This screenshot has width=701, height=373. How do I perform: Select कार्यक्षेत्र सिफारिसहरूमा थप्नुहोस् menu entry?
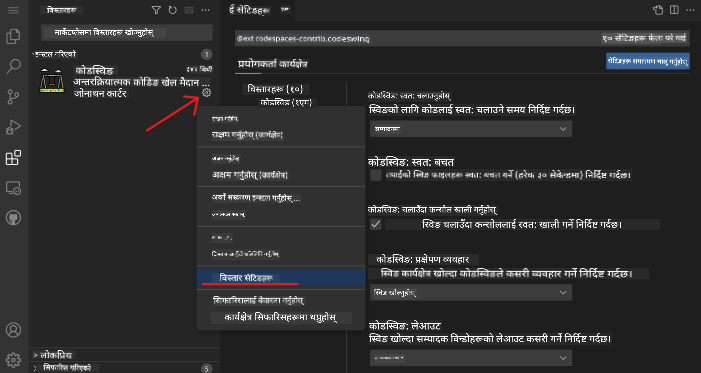[281, 318]
